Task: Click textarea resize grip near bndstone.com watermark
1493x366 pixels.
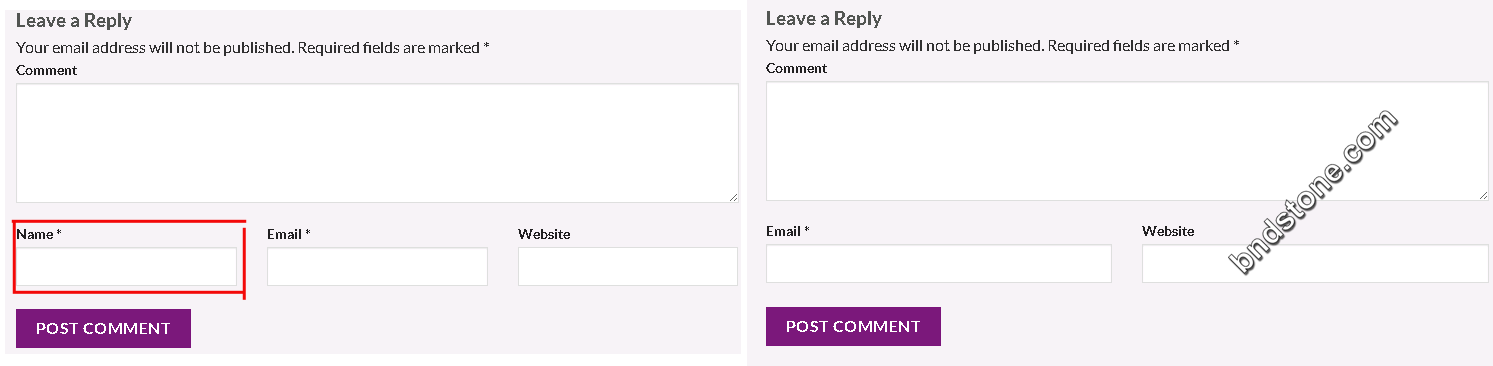Action: coord(1483,195)
